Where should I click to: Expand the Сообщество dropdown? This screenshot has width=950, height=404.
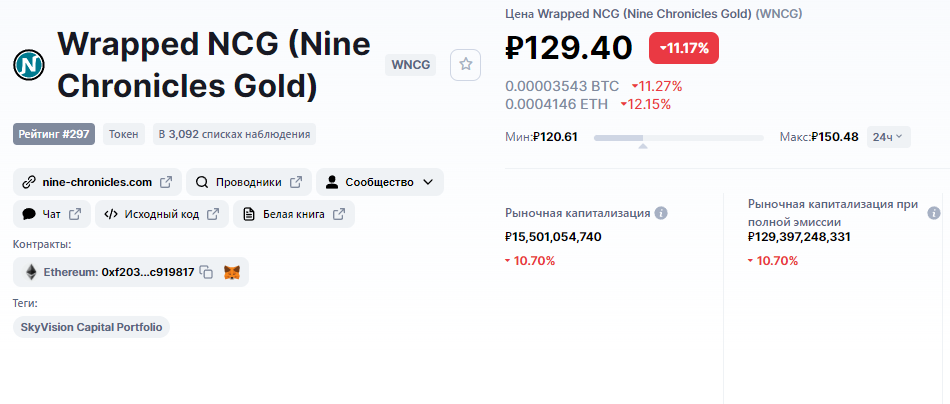pos(380,182)
